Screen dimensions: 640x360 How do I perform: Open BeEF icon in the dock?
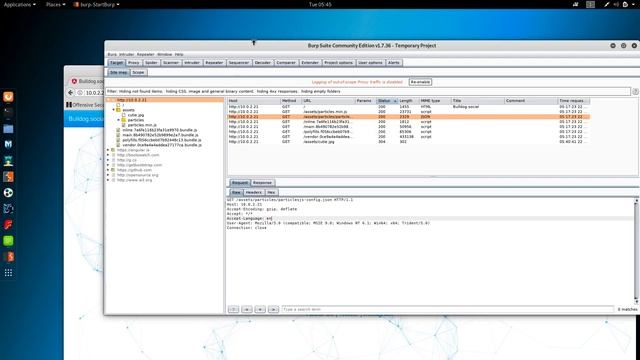tap(8, 209)
